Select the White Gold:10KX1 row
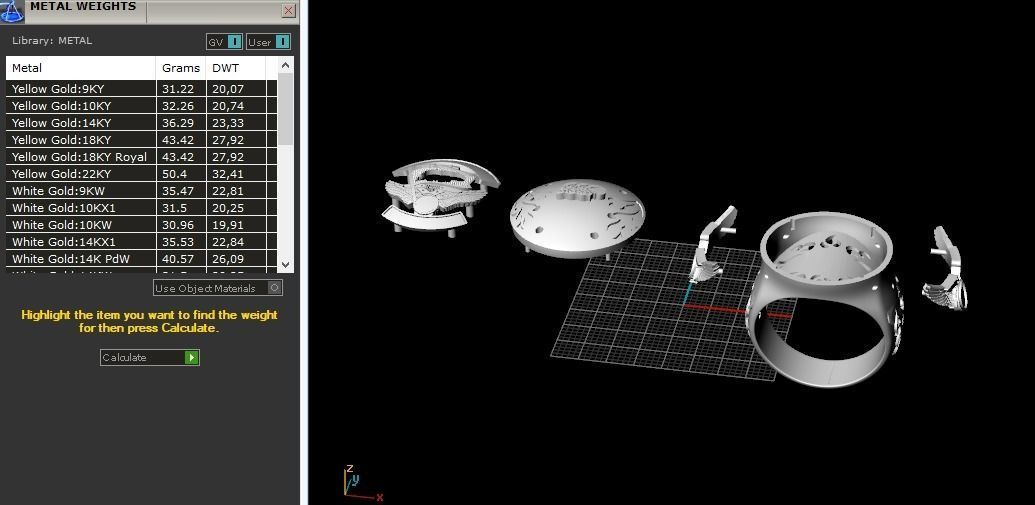Image resolution: width=1035 pixels, height=505 pixels. pyautogui.click(x=141, y=208)
